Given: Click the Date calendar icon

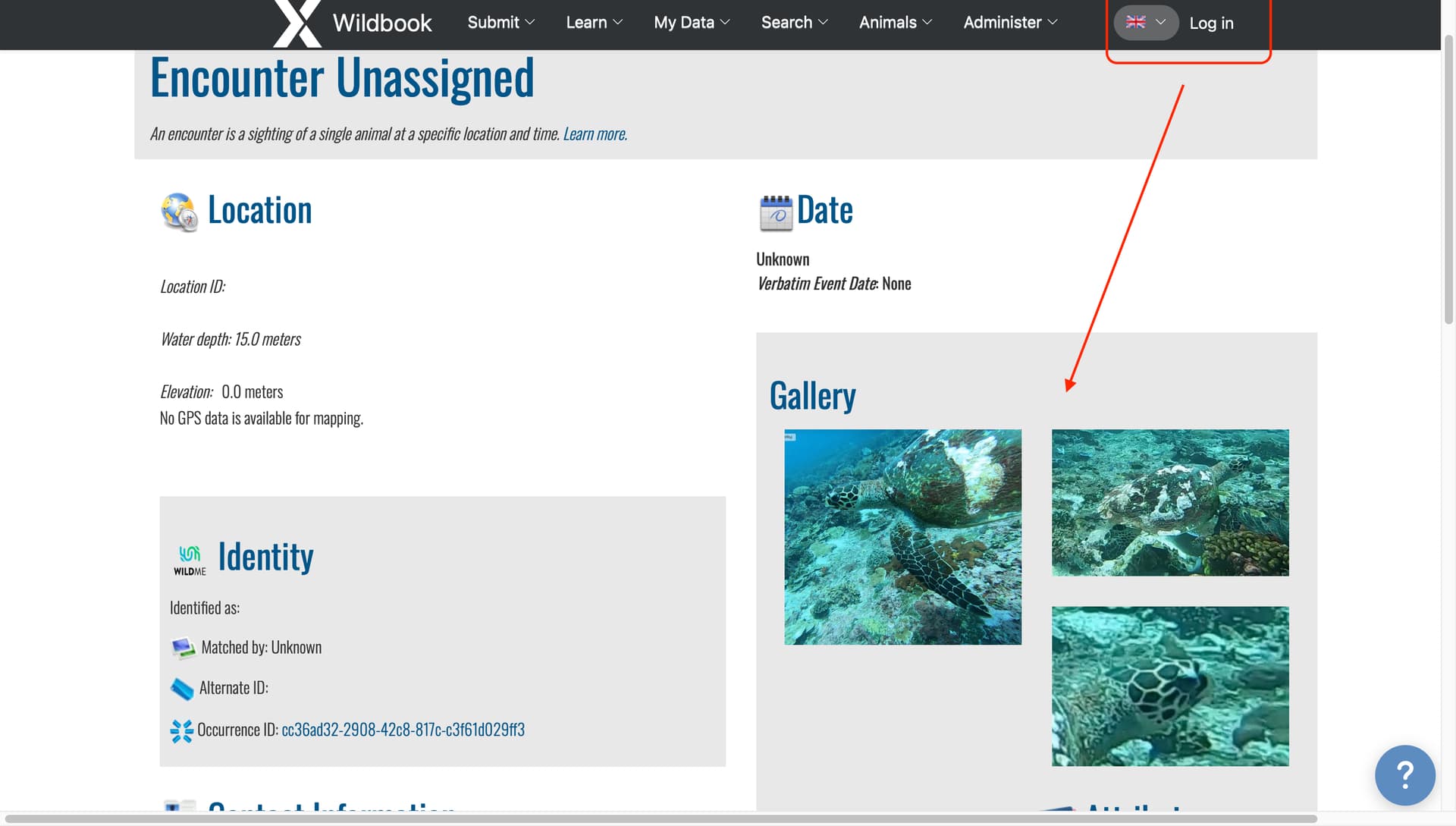Looking at the screenshot, I should click(775, 212).
